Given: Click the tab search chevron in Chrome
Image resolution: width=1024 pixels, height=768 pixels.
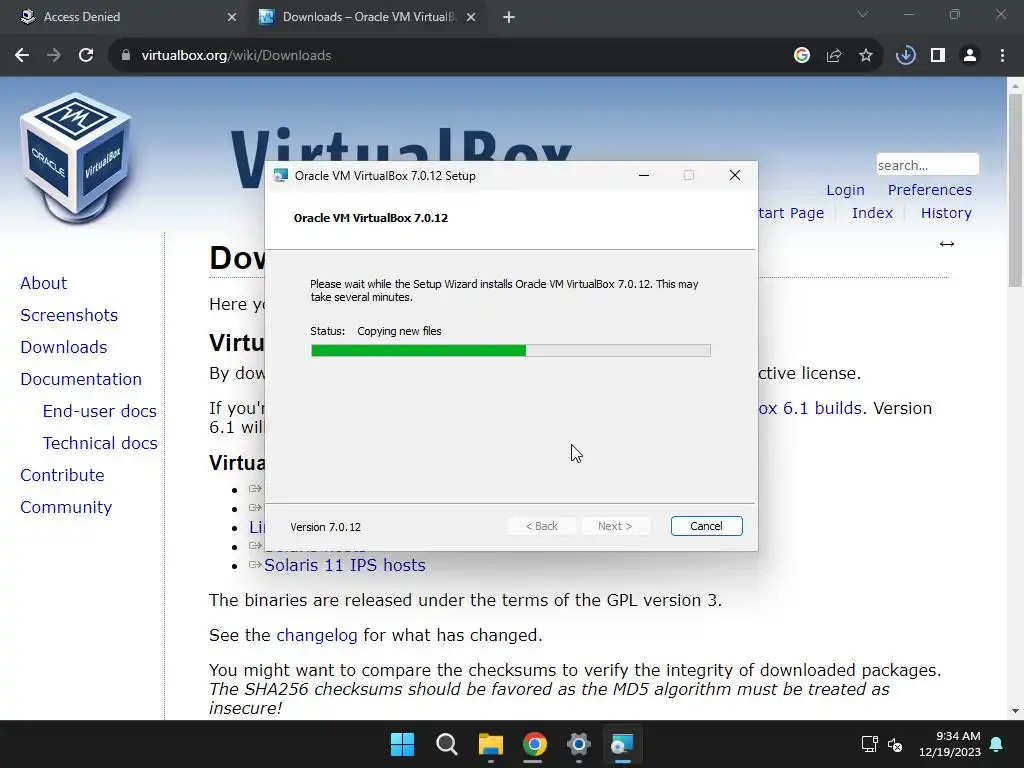Looking at the screenshot, I should click(863, 14).
